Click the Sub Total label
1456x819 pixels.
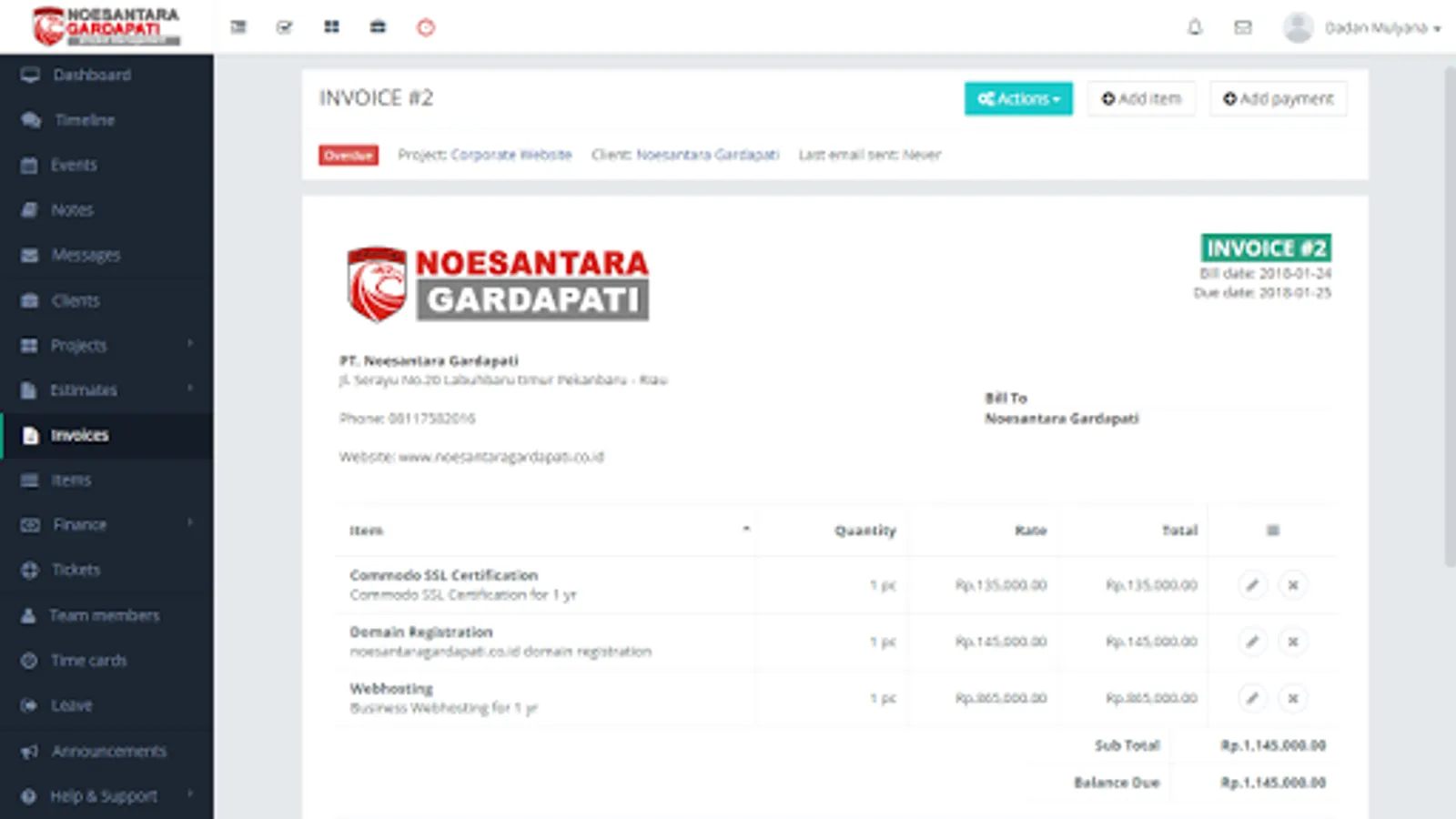(x=1127, y=745)
